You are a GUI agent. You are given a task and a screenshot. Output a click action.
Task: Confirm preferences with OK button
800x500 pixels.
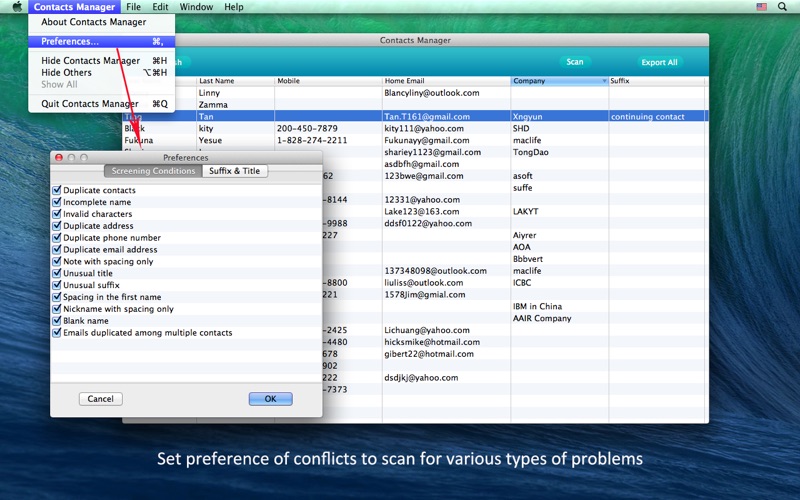pyautogui.click(x=270, y=399)
